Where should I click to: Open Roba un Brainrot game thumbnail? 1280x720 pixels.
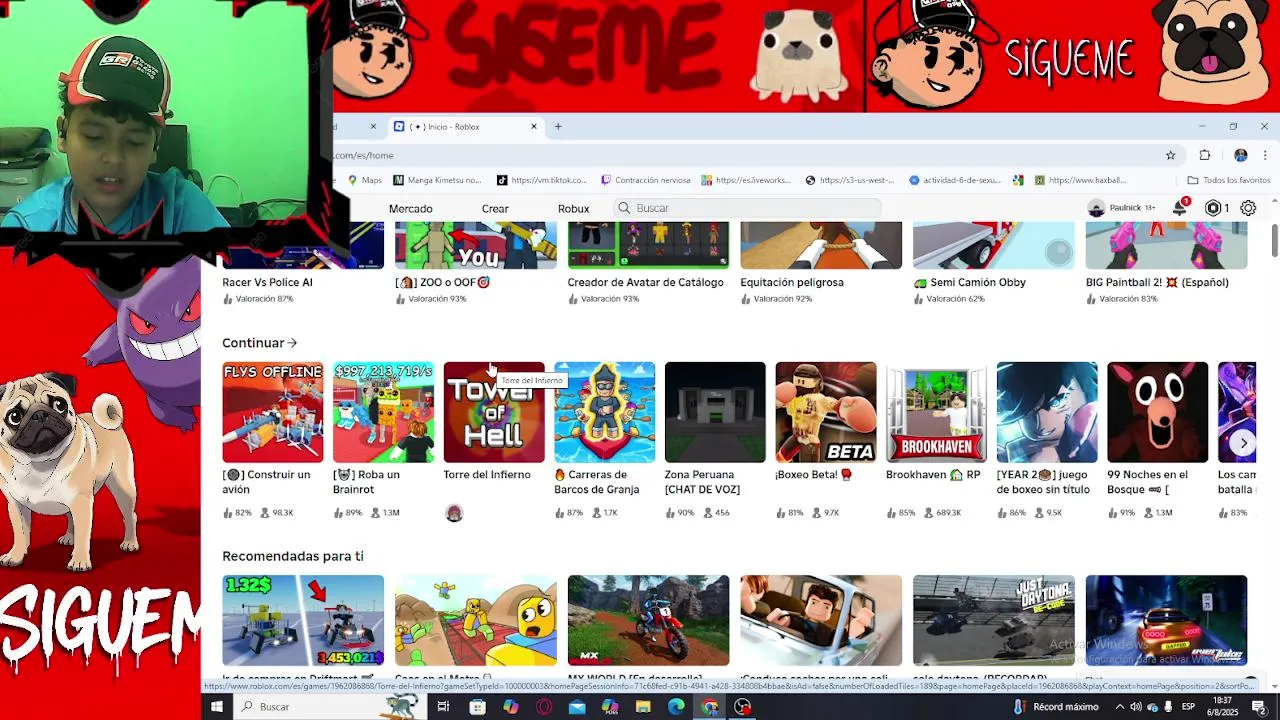tap(383, 412)
